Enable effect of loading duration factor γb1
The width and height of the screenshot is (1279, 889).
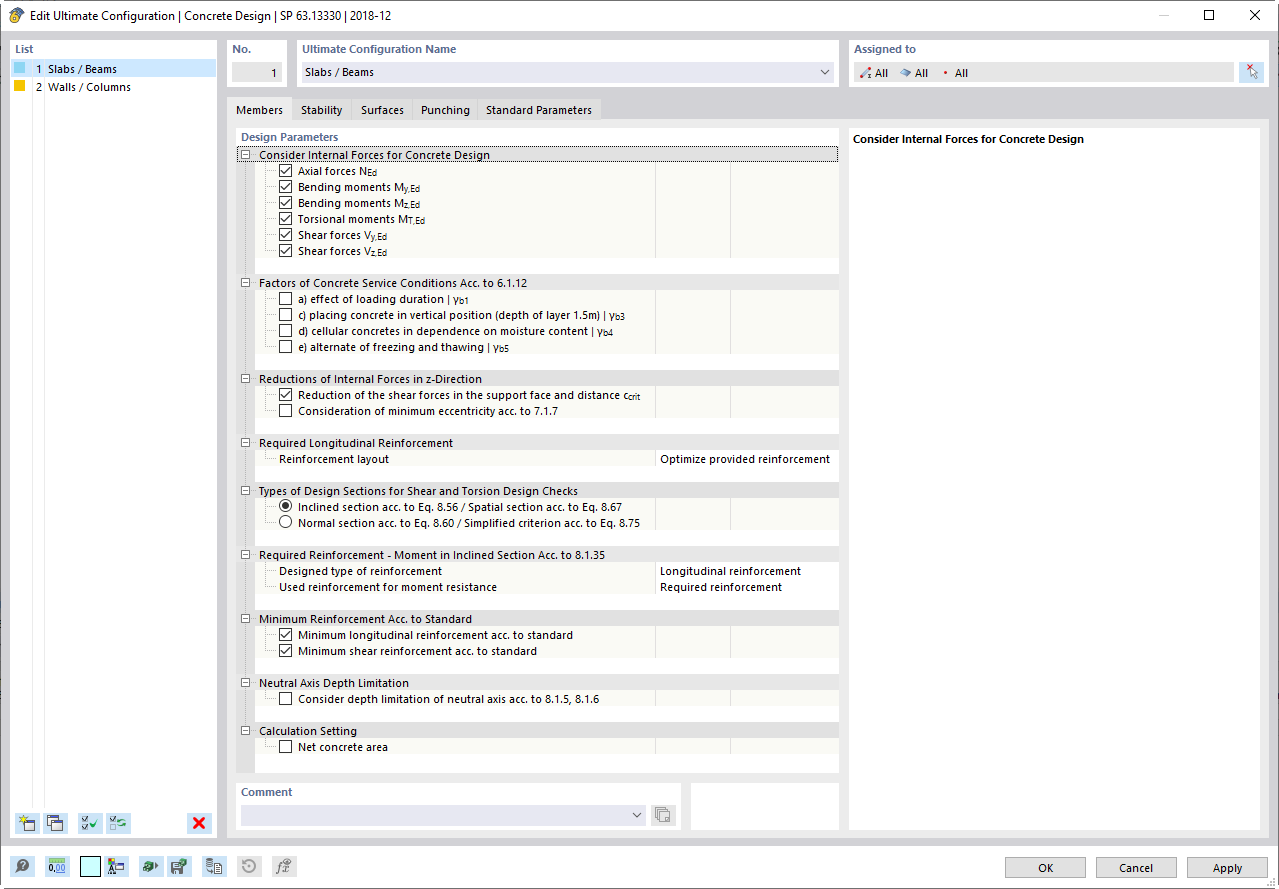pyautogui.click(x=285, y=299)
